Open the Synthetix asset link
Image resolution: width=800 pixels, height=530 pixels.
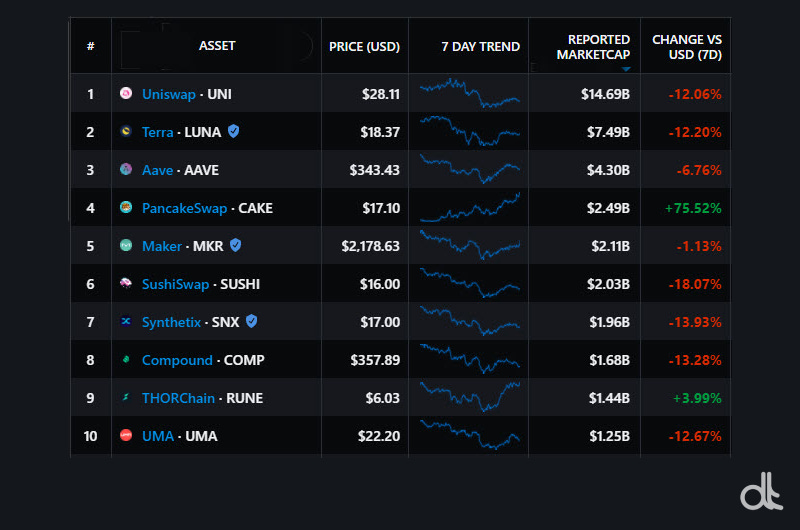[x=171, y=322]
